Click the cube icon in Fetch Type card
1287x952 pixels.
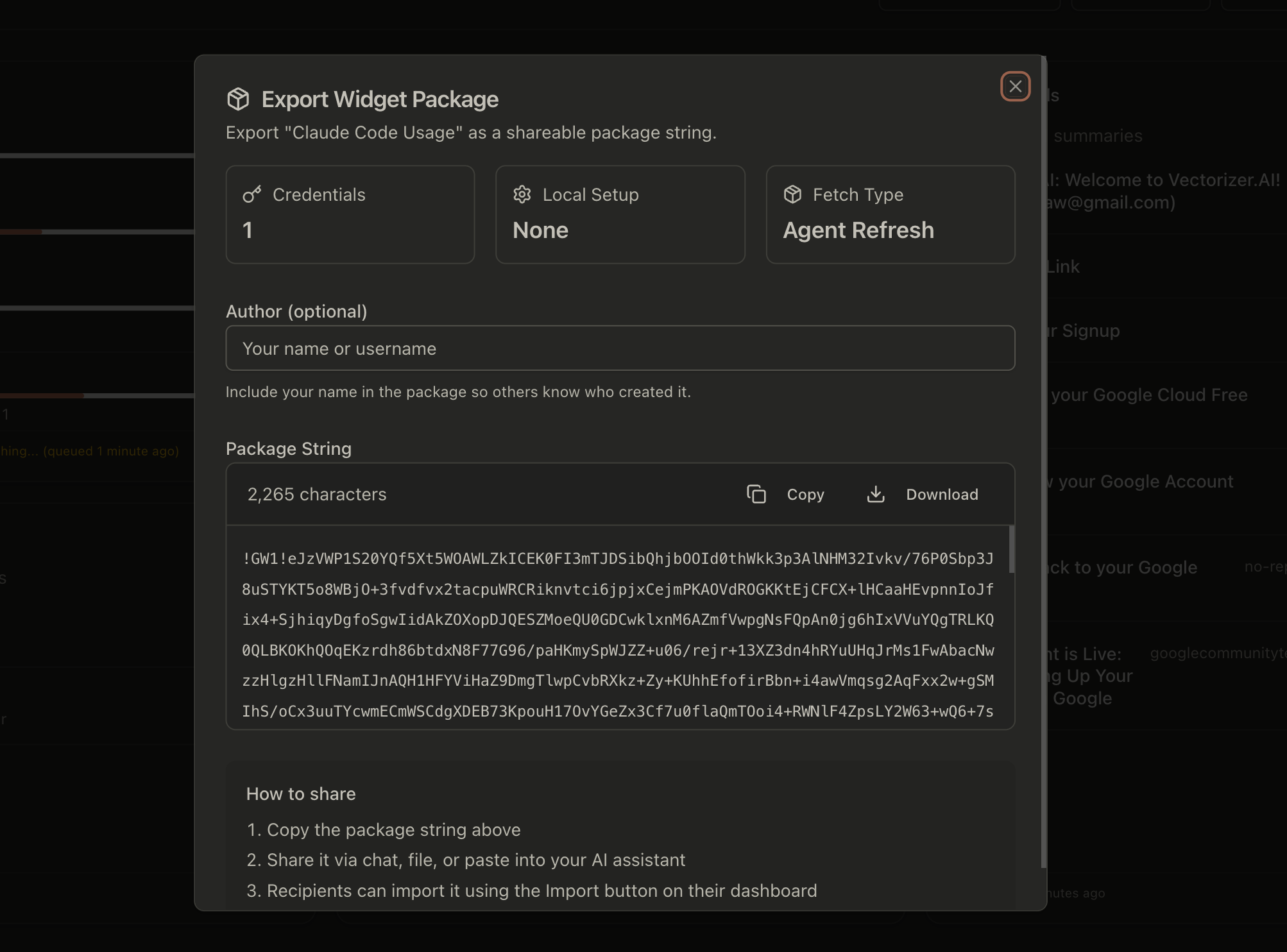point(793,194)
